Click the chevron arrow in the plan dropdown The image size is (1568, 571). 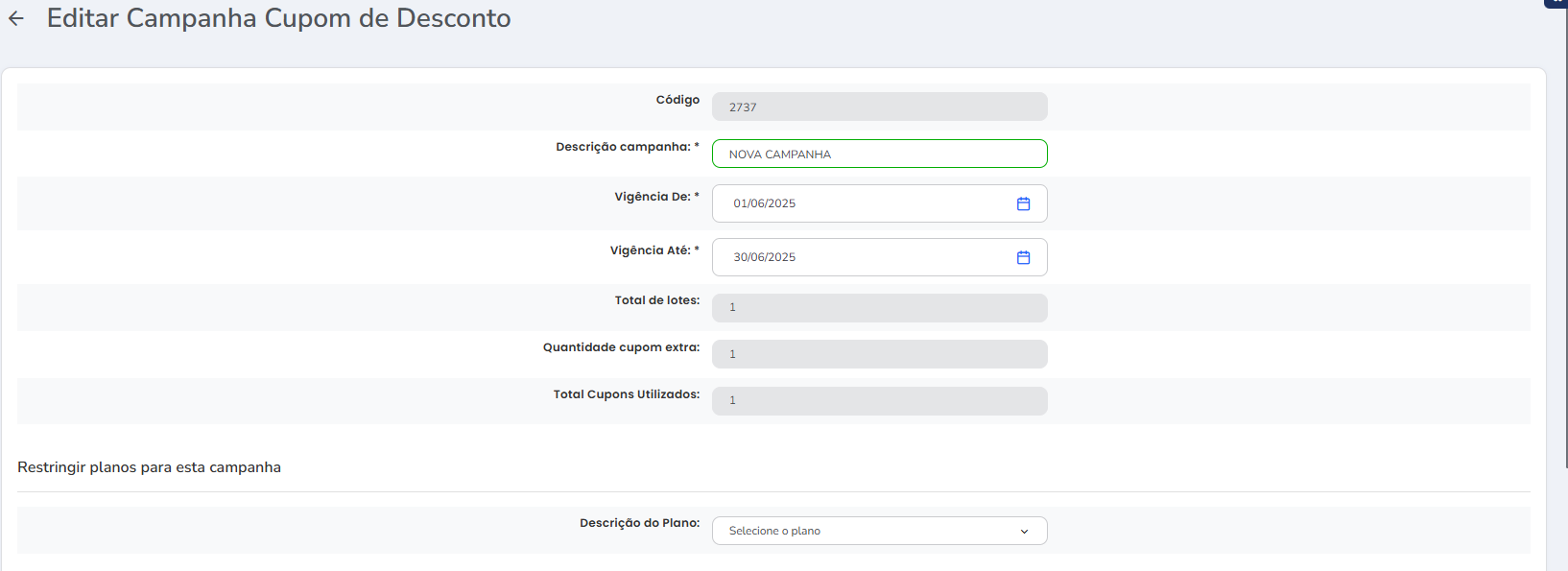click(1024, 532)
